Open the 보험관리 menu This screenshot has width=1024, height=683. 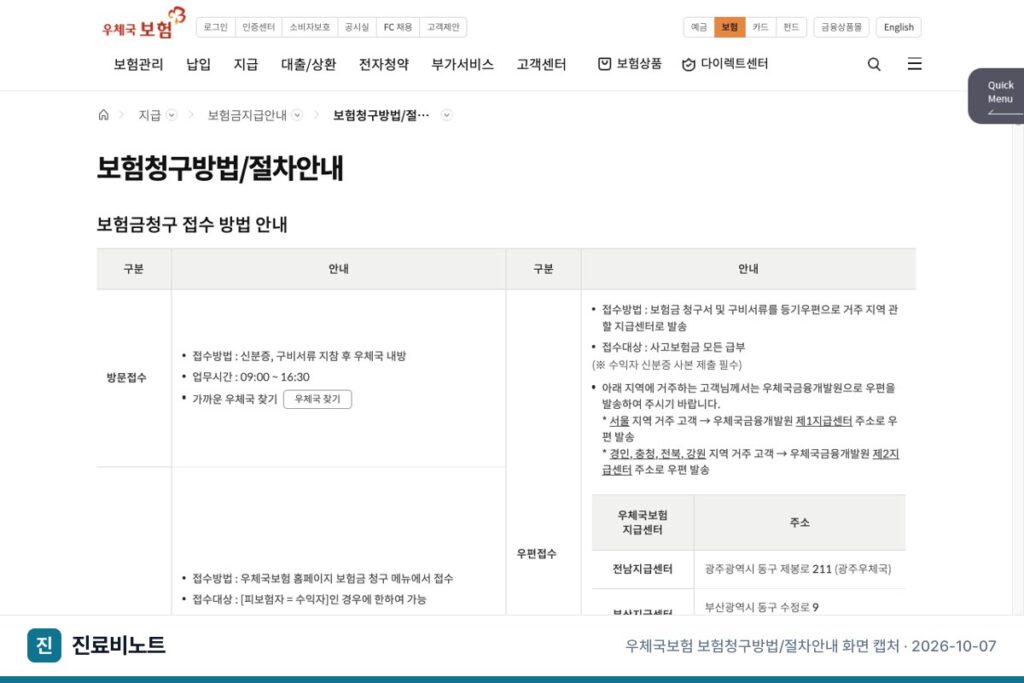point(138,64)
